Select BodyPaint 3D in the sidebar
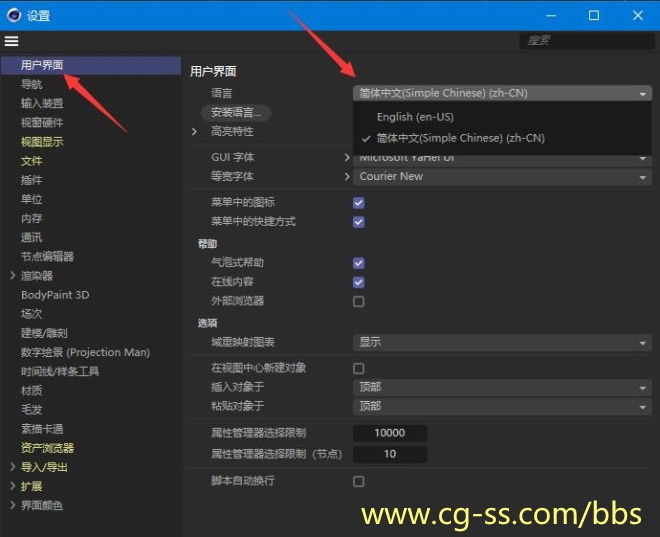 coord(55,295)
